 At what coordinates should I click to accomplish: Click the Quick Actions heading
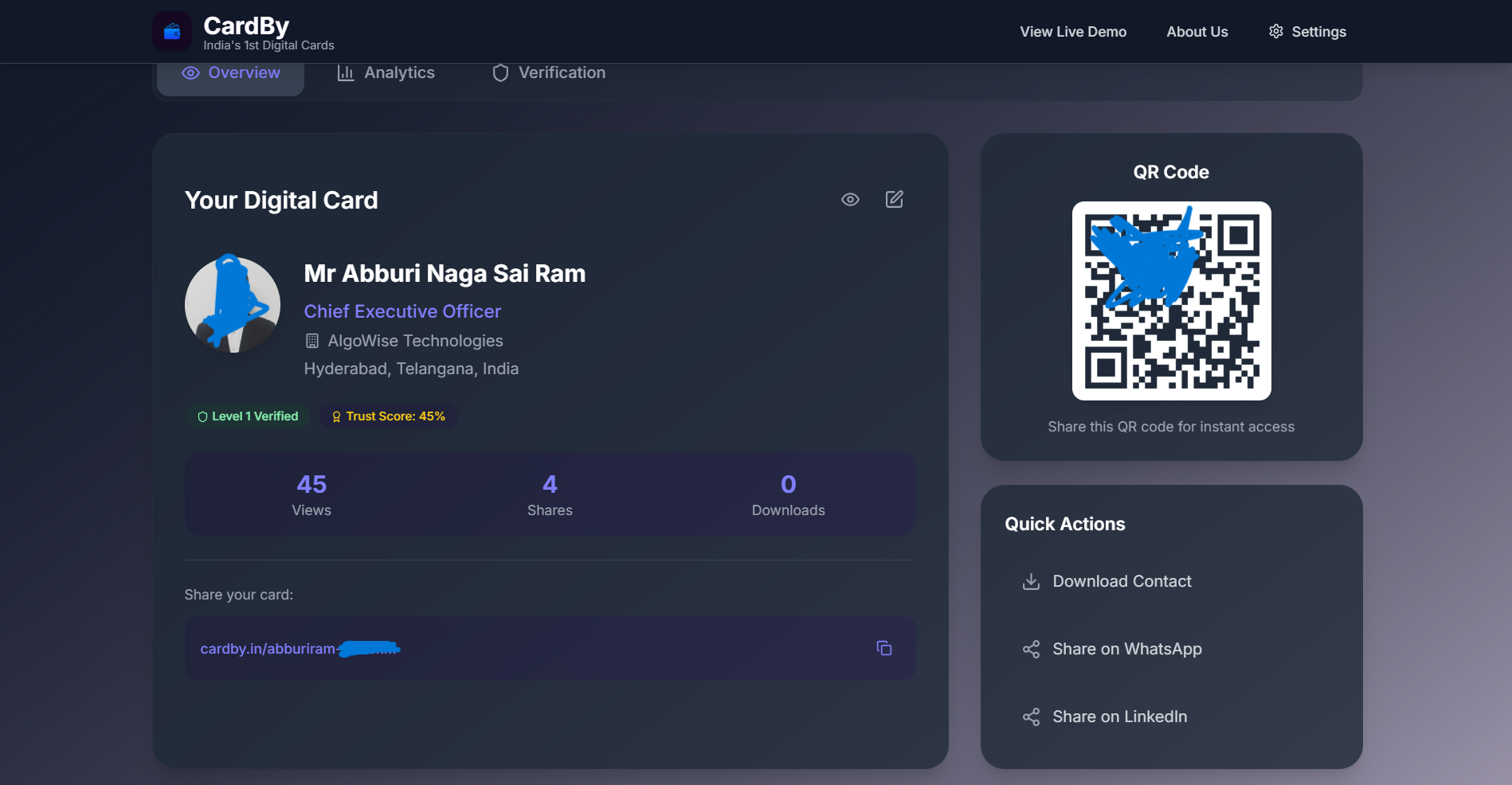[1065, 524]
